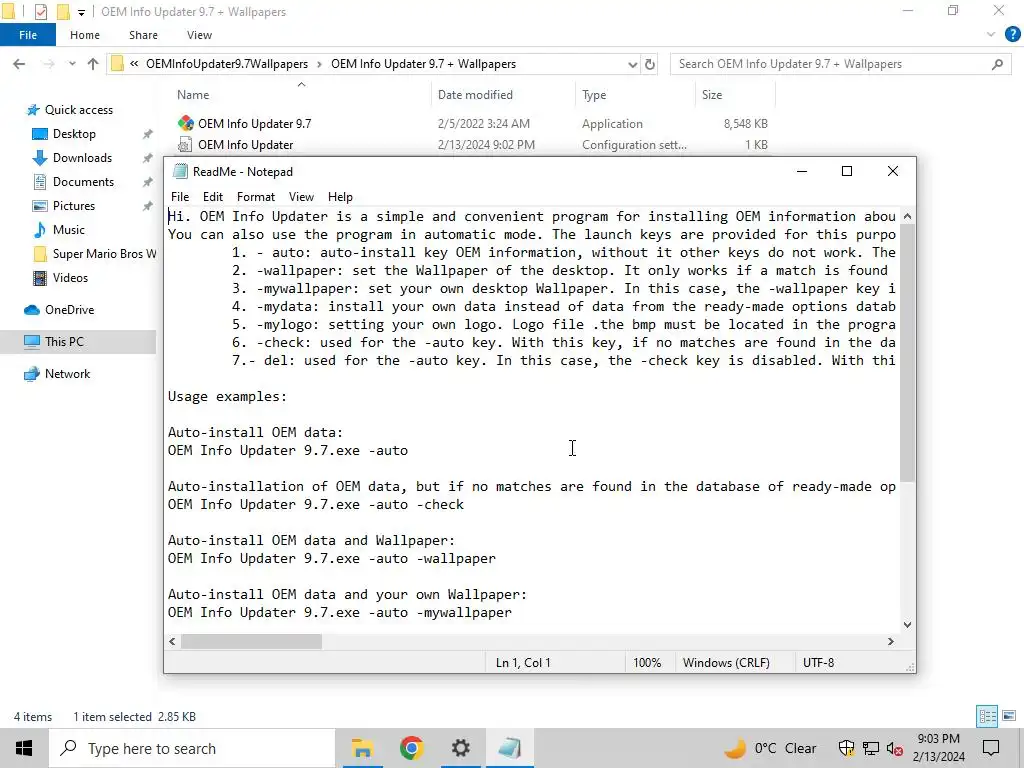The height and width of the screenshot is (768, 1024).
Task: Open Quick access in navigation pane
Action: [x=78, y=110]
